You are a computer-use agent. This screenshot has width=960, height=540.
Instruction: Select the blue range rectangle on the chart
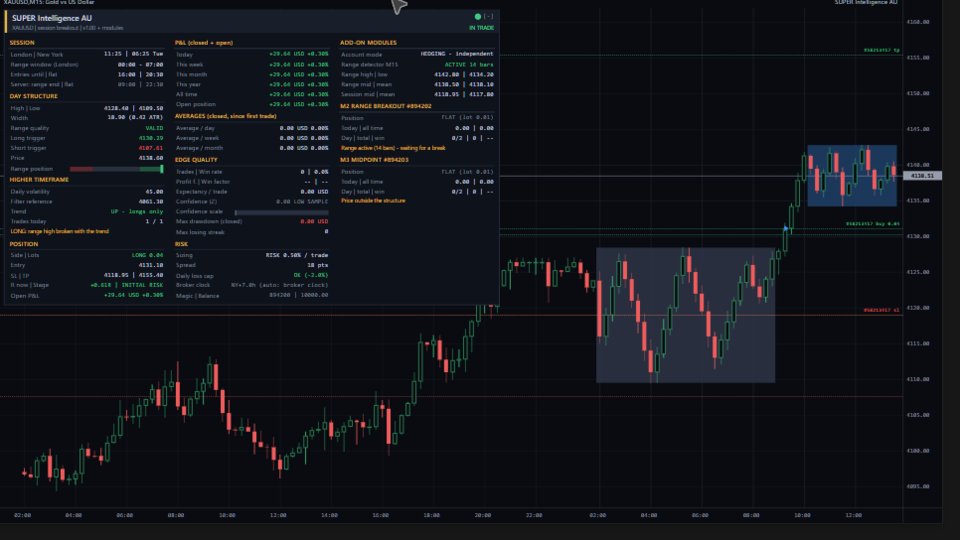852,176
